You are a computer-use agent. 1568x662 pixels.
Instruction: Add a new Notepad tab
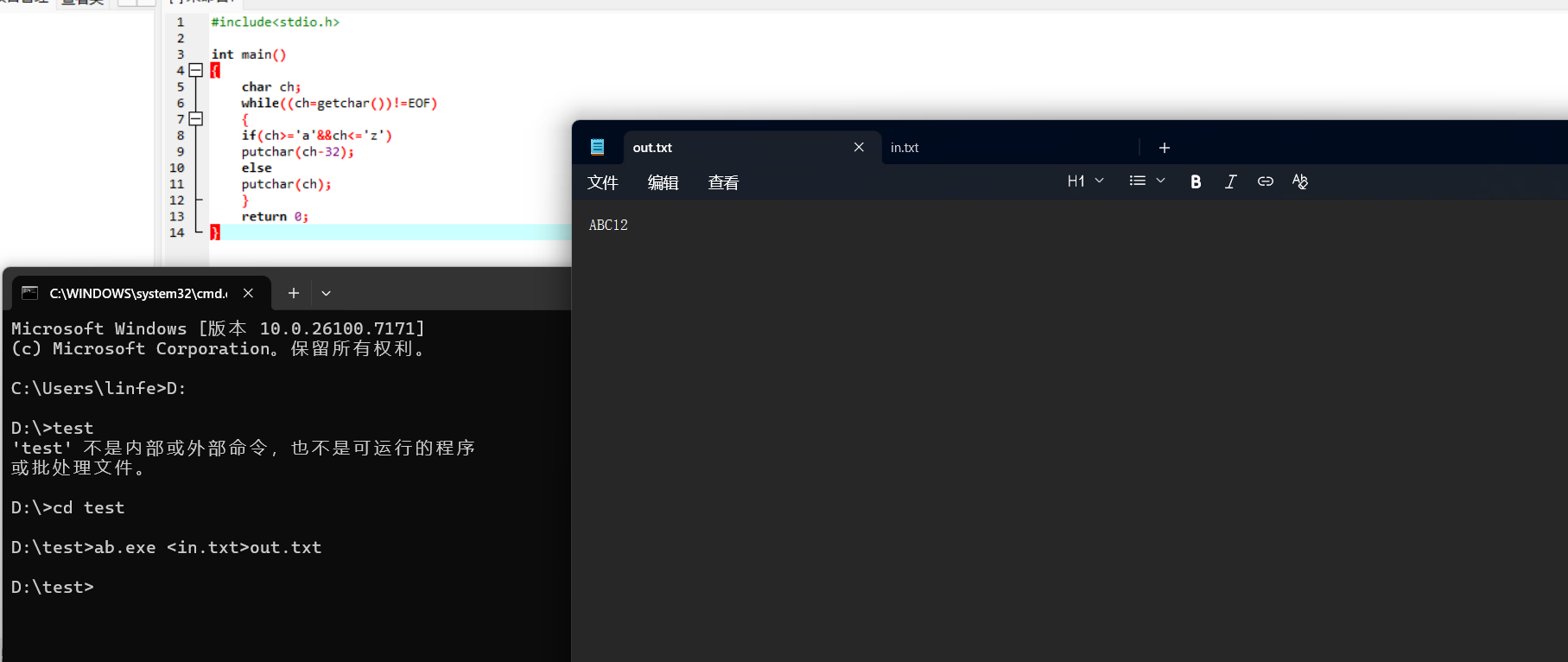[x=1164, y=148]
